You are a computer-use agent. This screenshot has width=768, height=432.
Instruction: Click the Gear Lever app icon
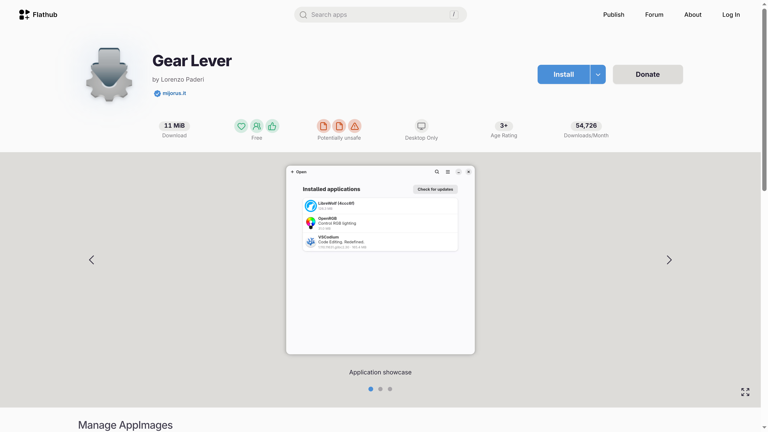coord(109,75)
